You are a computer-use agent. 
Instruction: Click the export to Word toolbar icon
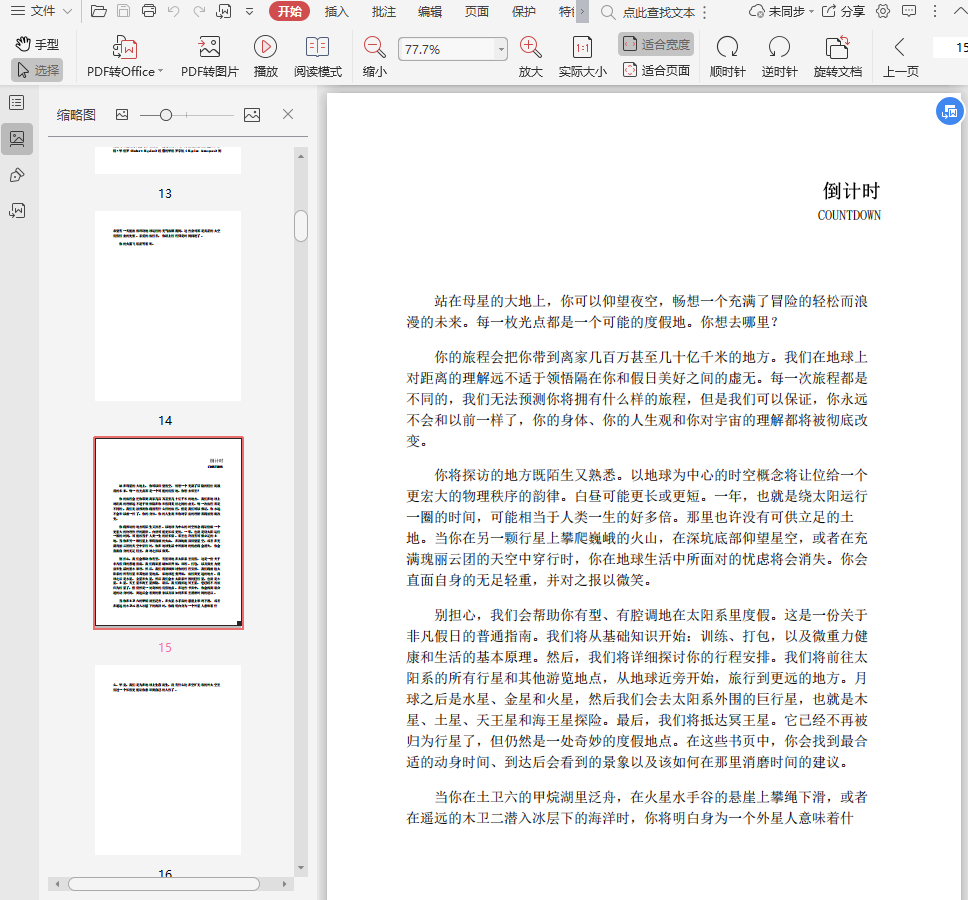coord(223,11)
